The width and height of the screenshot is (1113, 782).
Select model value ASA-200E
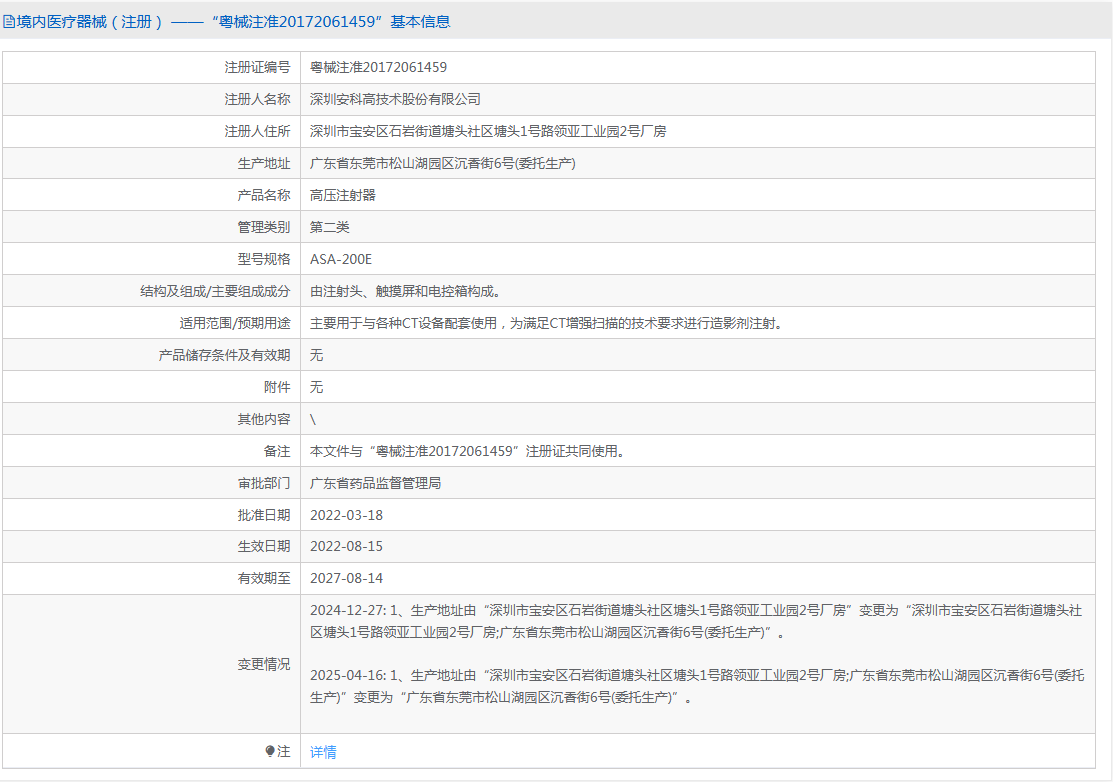[341, 259]
